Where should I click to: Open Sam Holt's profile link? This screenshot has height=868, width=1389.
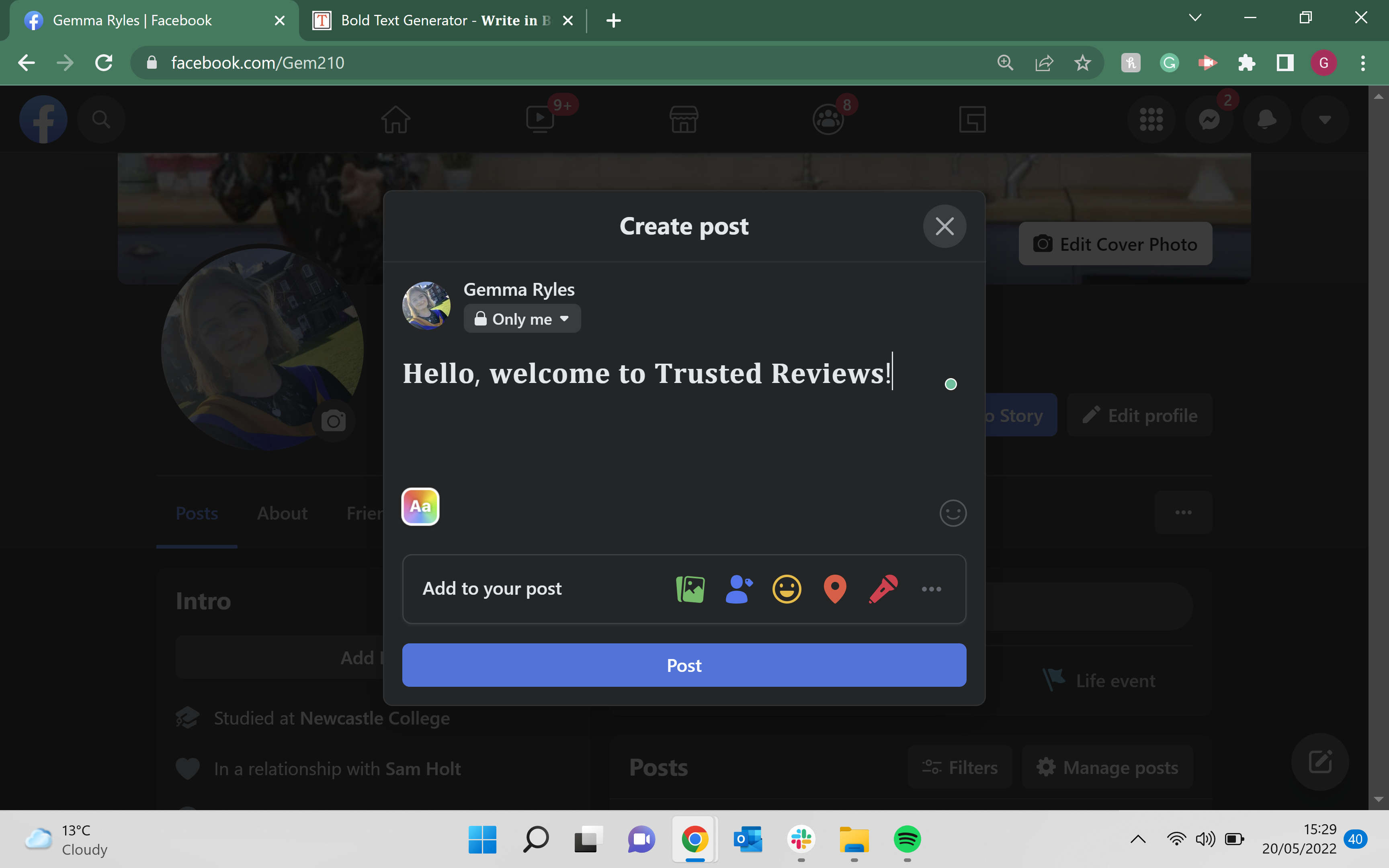click(423, 769)
